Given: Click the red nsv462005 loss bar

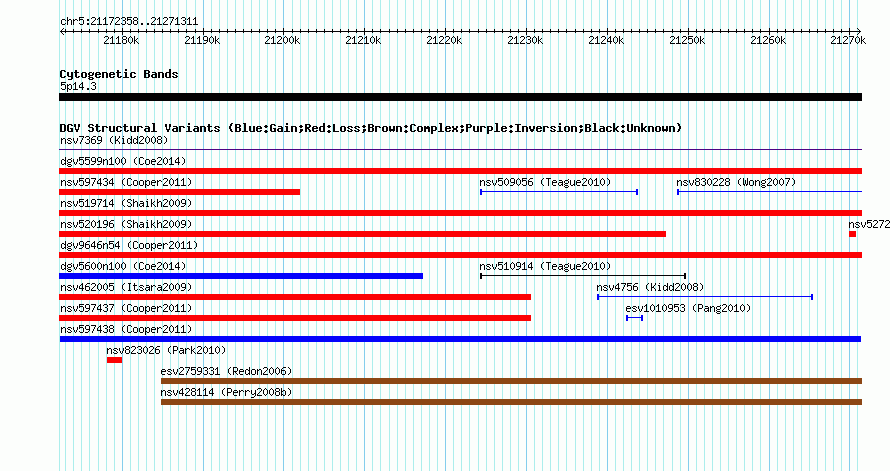Looking at the screenshot, I should tap(295, 297).
